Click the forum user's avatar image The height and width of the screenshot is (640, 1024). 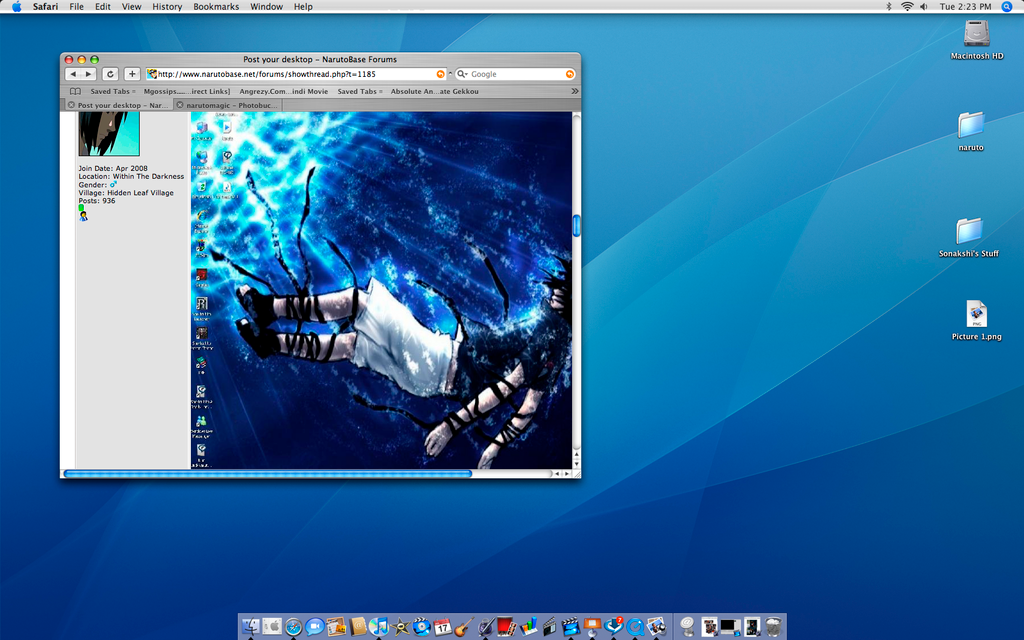[x=108, y=133]
